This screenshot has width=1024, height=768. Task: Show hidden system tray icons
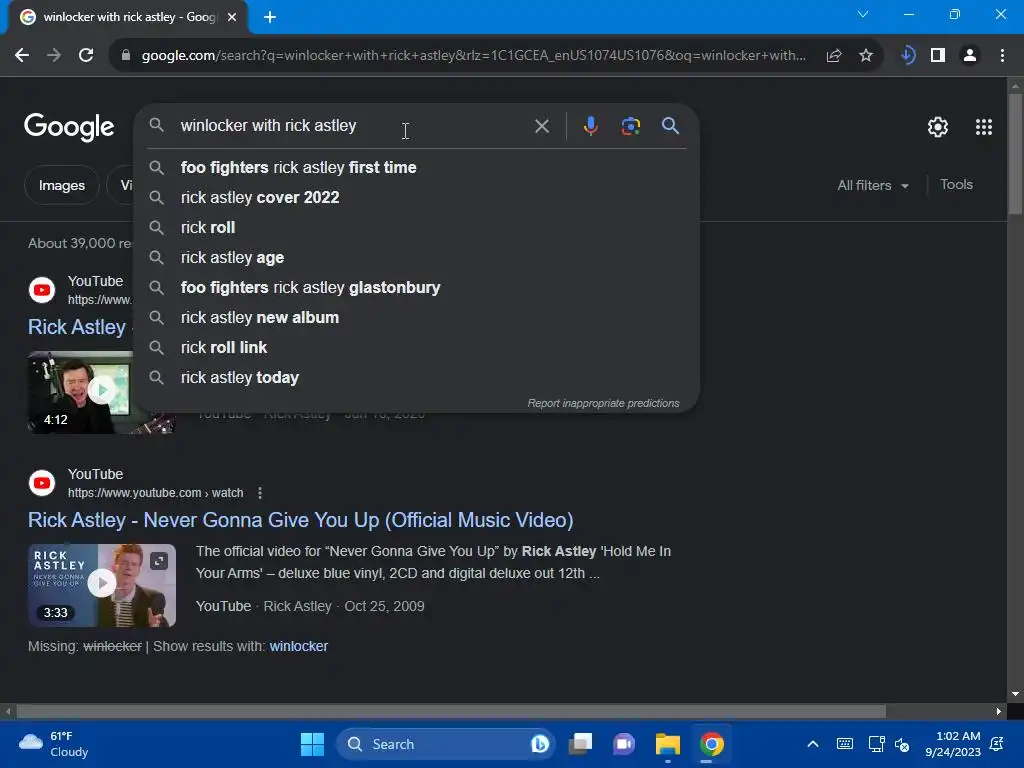pos(812,744)
